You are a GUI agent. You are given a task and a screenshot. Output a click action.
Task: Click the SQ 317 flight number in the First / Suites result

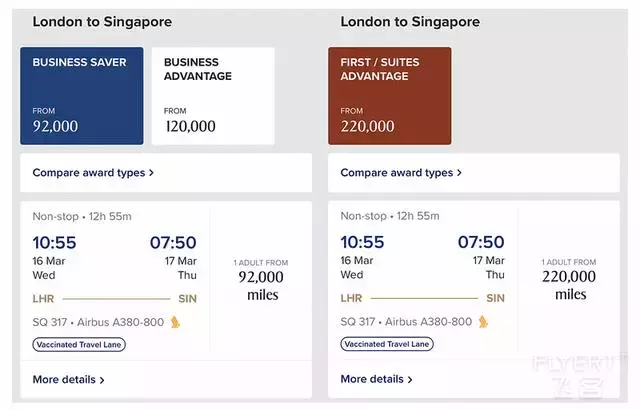361,322
